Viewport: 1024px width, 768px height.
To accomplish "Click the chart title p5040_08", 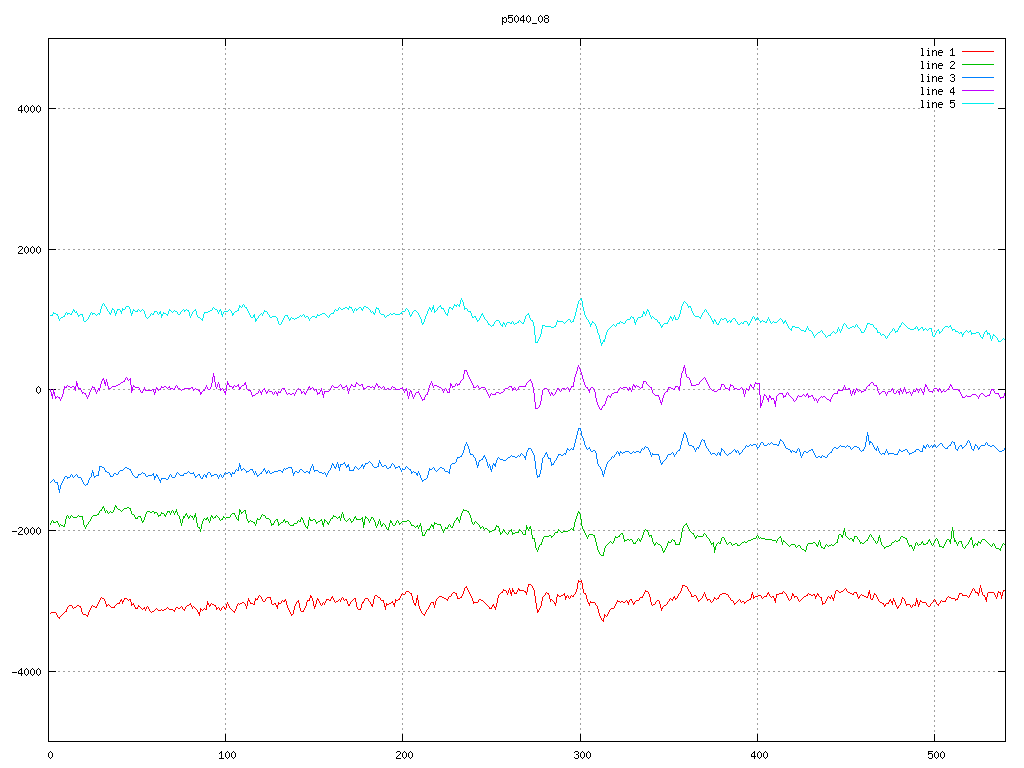I will 525,19.
